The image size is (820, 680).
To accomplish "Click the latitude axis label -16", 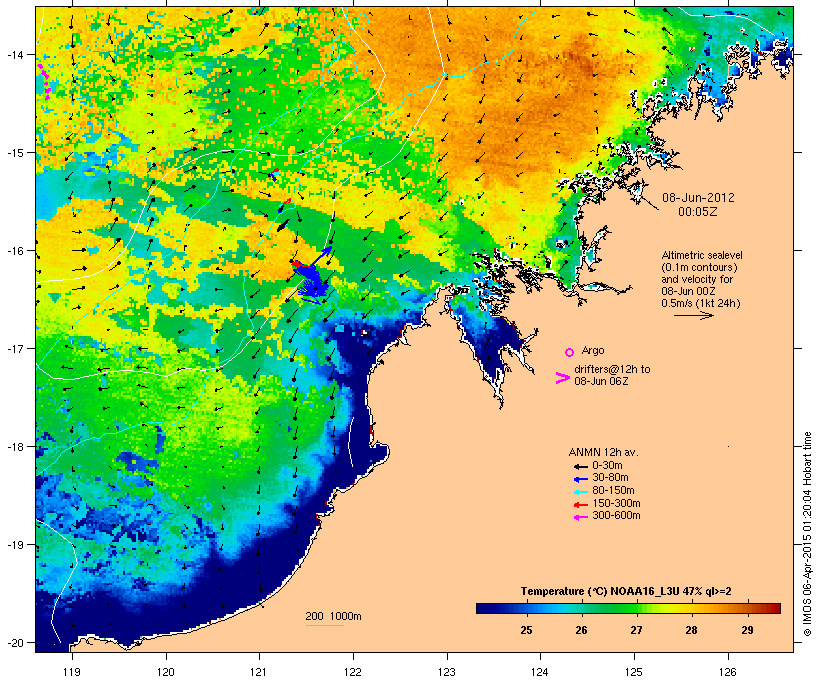I will (x=14, y=251).
